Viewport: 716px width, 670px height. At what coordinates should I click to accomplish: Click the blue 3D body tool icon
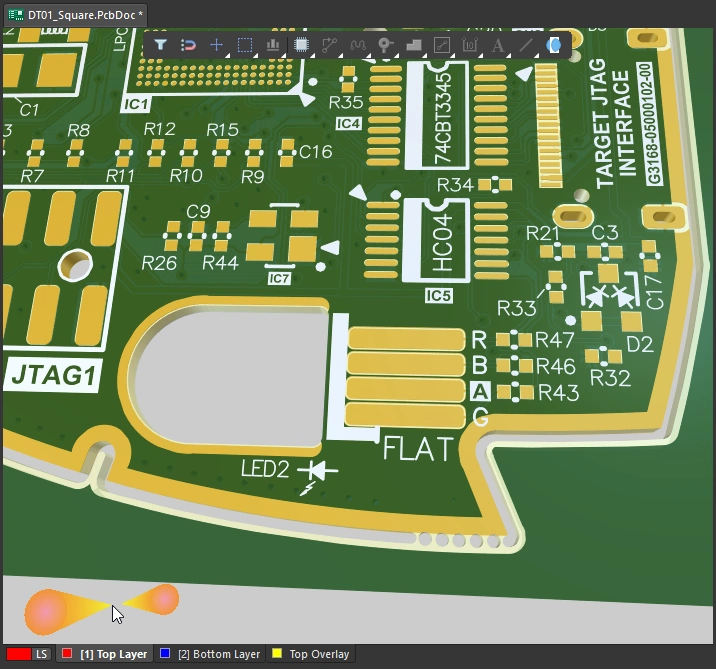click(x=553, y=45)
